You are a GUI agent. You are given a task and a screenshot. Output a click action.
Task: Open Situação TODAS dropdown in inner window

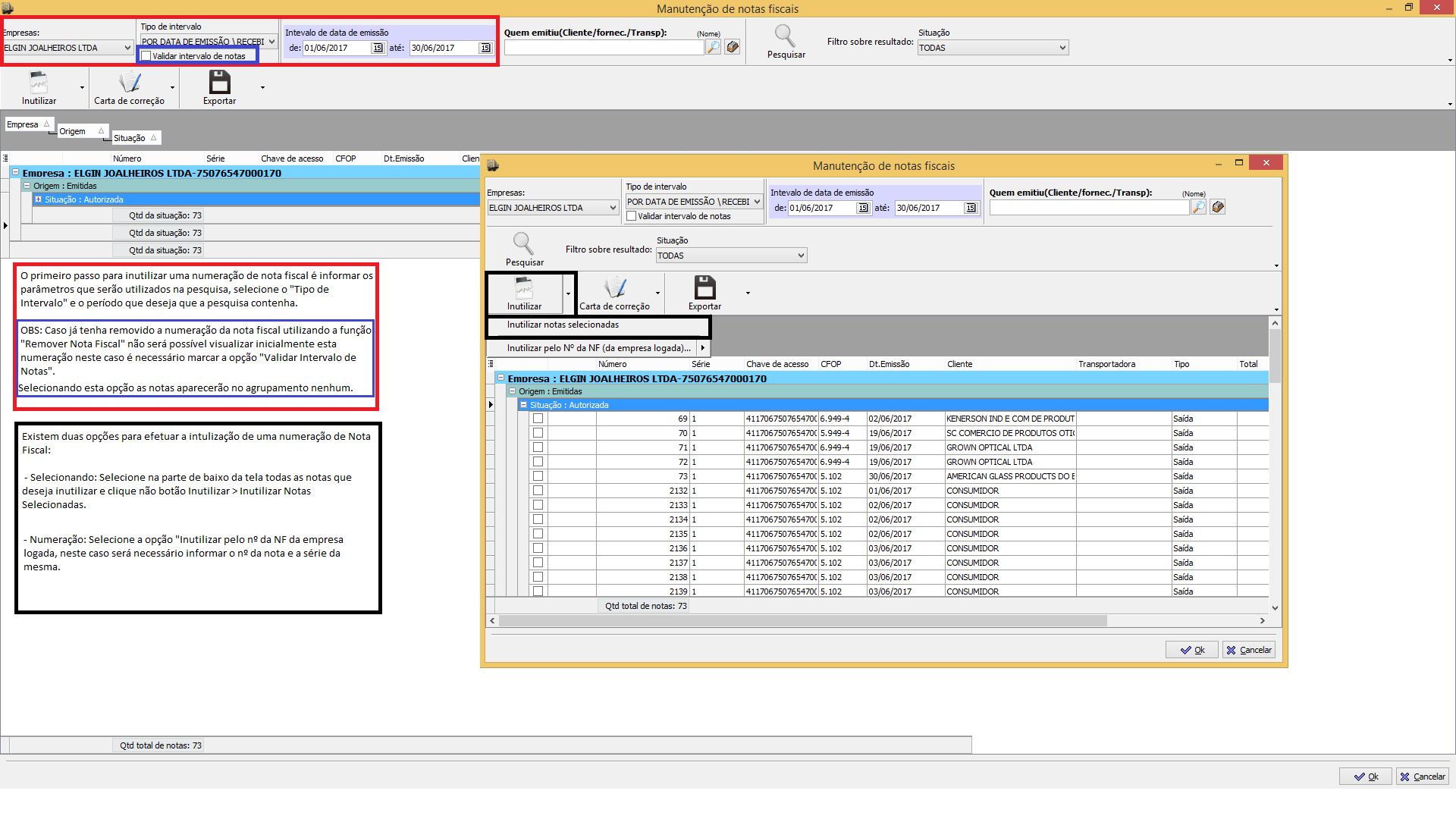(801, 256)
